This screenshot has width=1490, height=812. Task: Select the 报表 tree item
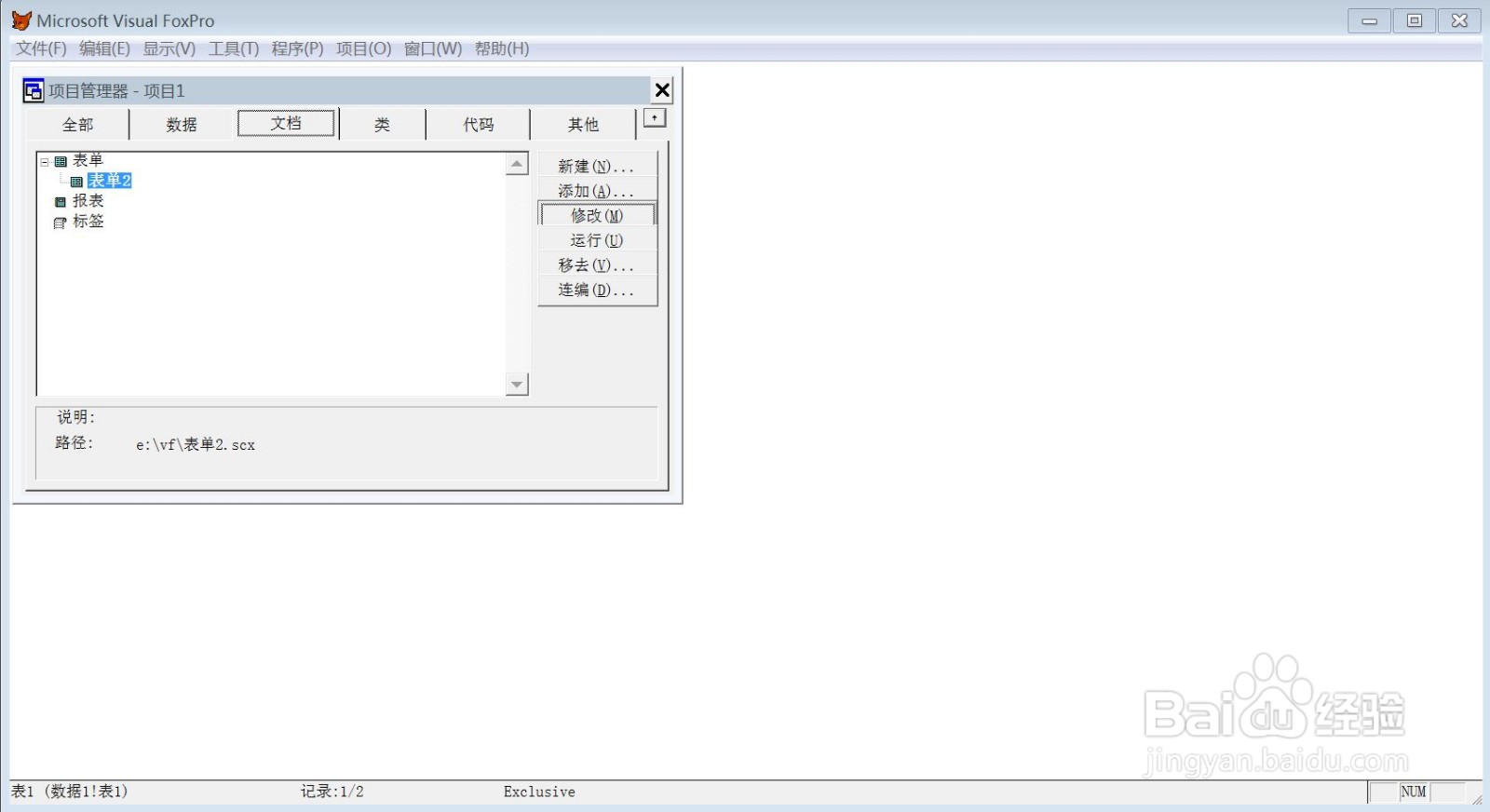coord(88,201)
